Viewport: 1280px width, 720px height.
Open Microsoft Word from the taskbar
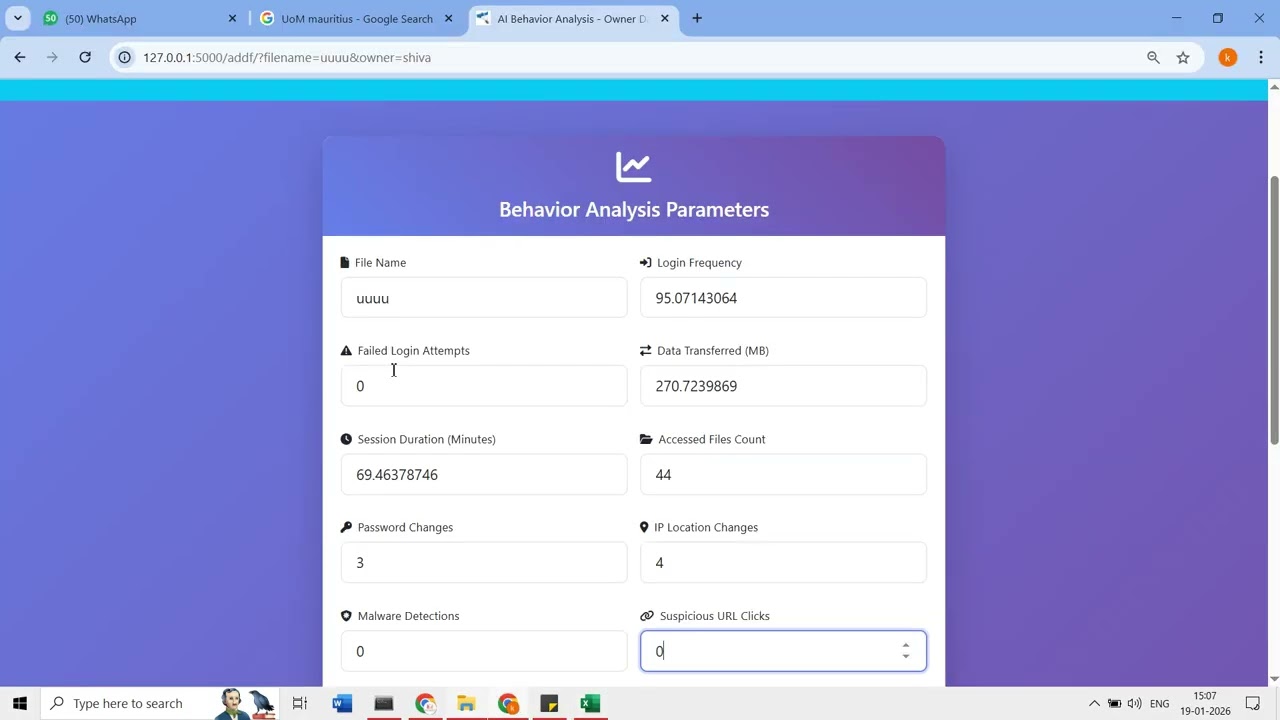342,703
